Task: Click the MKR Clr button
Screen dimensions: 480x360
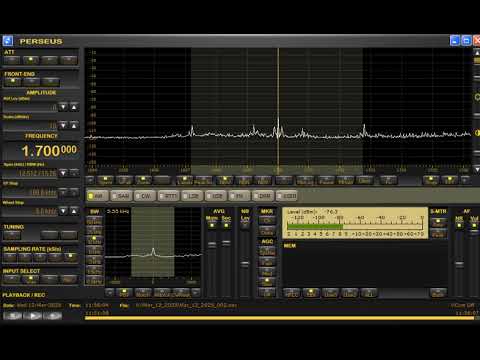Action: pyautogui.click(x=267, y=220)
